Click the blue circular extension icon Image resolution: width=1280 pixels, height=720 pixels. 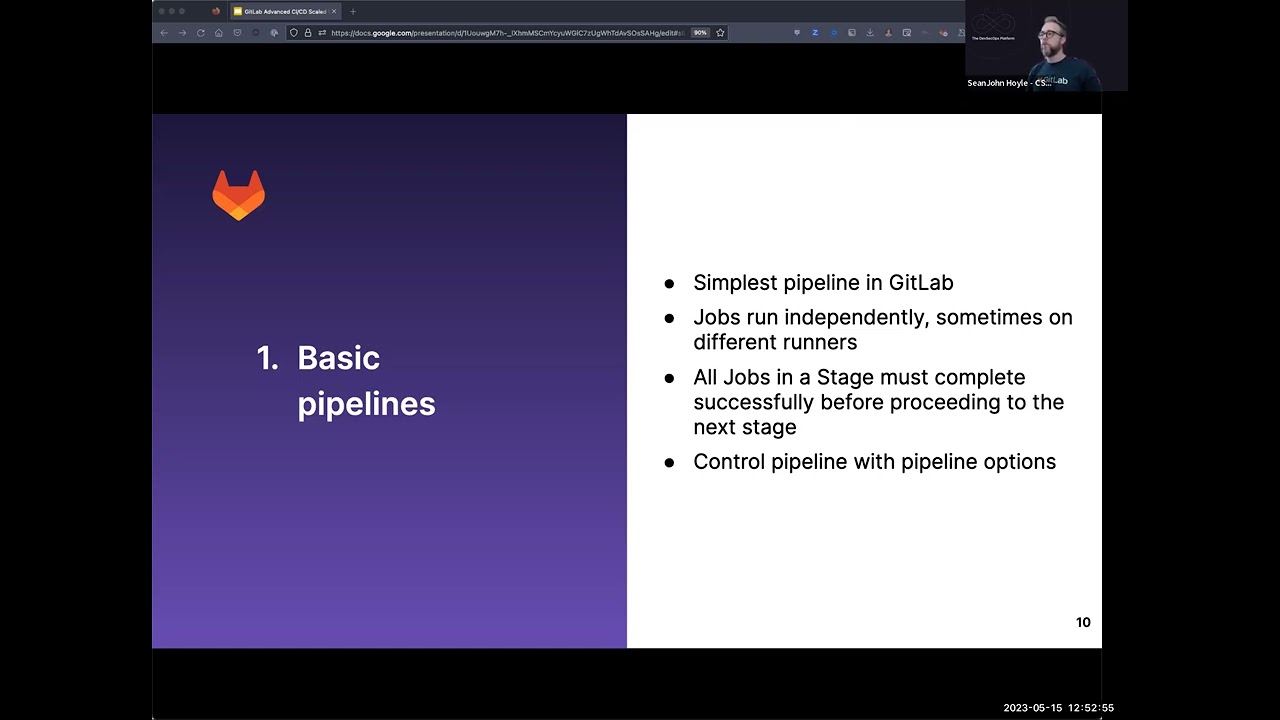pyautogui.click(x=834, y=33)
